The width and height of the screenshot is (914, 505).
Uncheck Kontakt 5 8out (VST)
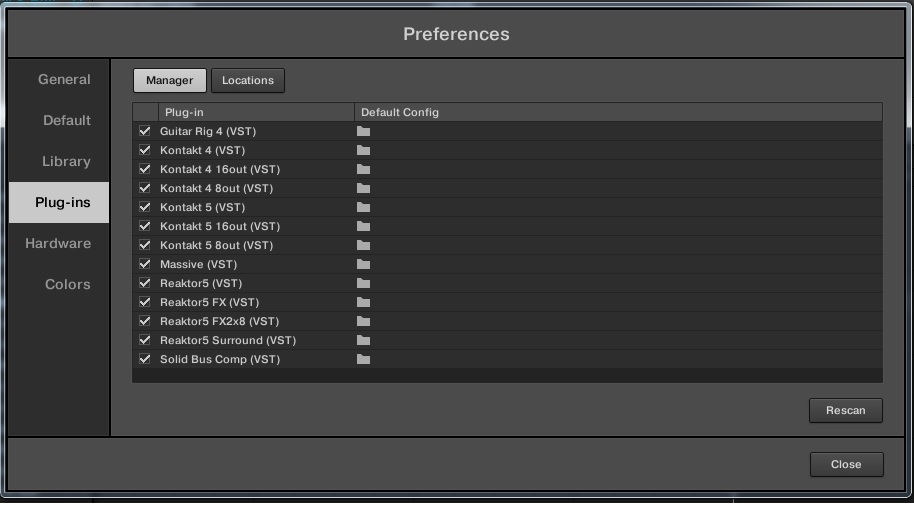tap(145, 245)
